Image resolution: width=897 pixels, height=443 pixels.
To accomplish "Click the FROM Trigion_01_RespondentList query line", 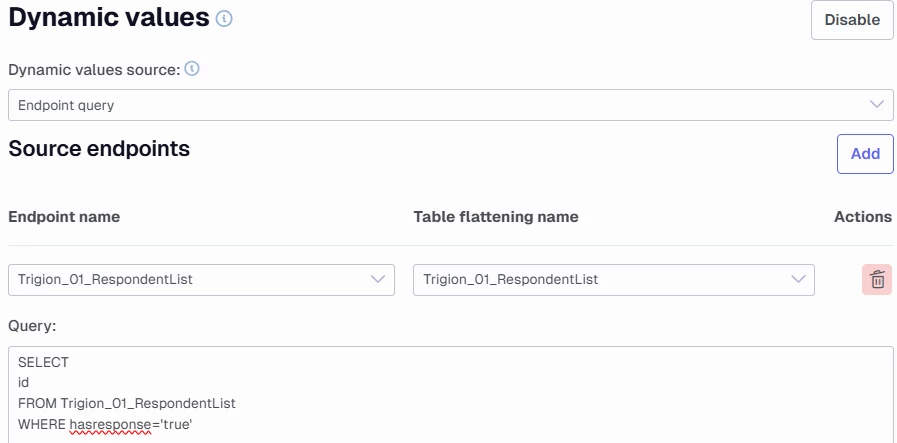I will tap(126, 404).
